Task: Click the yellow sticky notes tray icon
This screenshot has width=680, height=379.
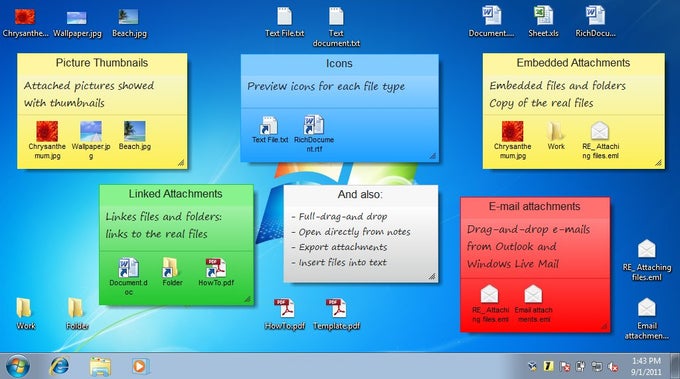Action: [548, 367]
